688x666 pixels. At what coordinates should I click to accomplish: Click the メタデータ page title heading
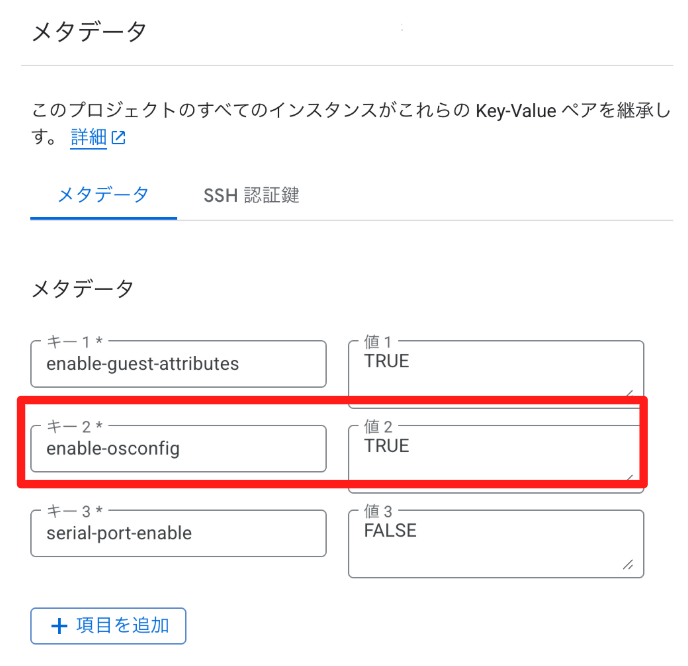89,32
